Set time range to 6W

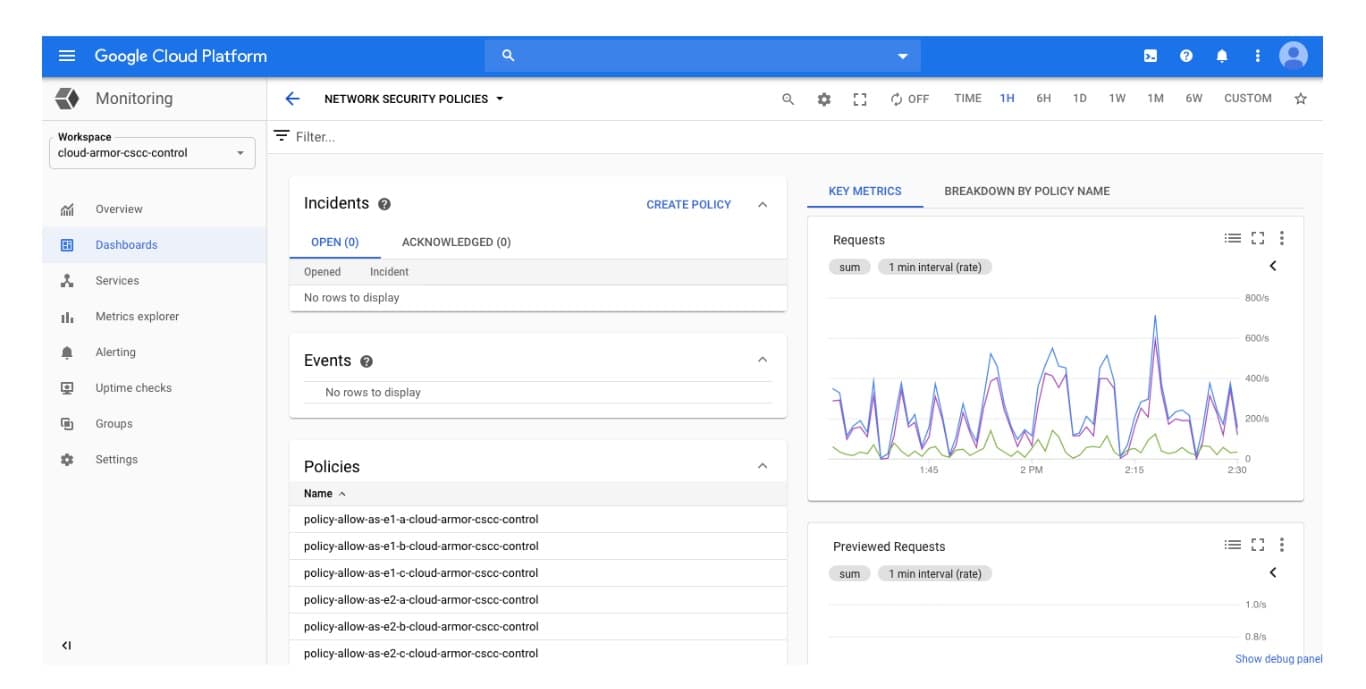[x=1194, y=99]
